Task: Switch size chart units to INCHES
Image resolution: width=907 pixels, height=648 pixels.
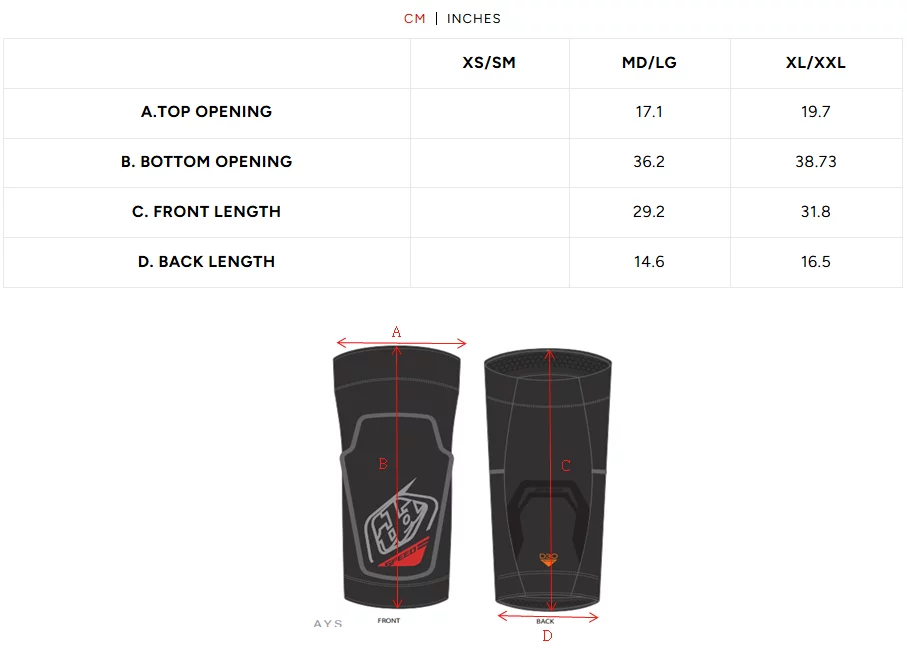Action: 474,19
